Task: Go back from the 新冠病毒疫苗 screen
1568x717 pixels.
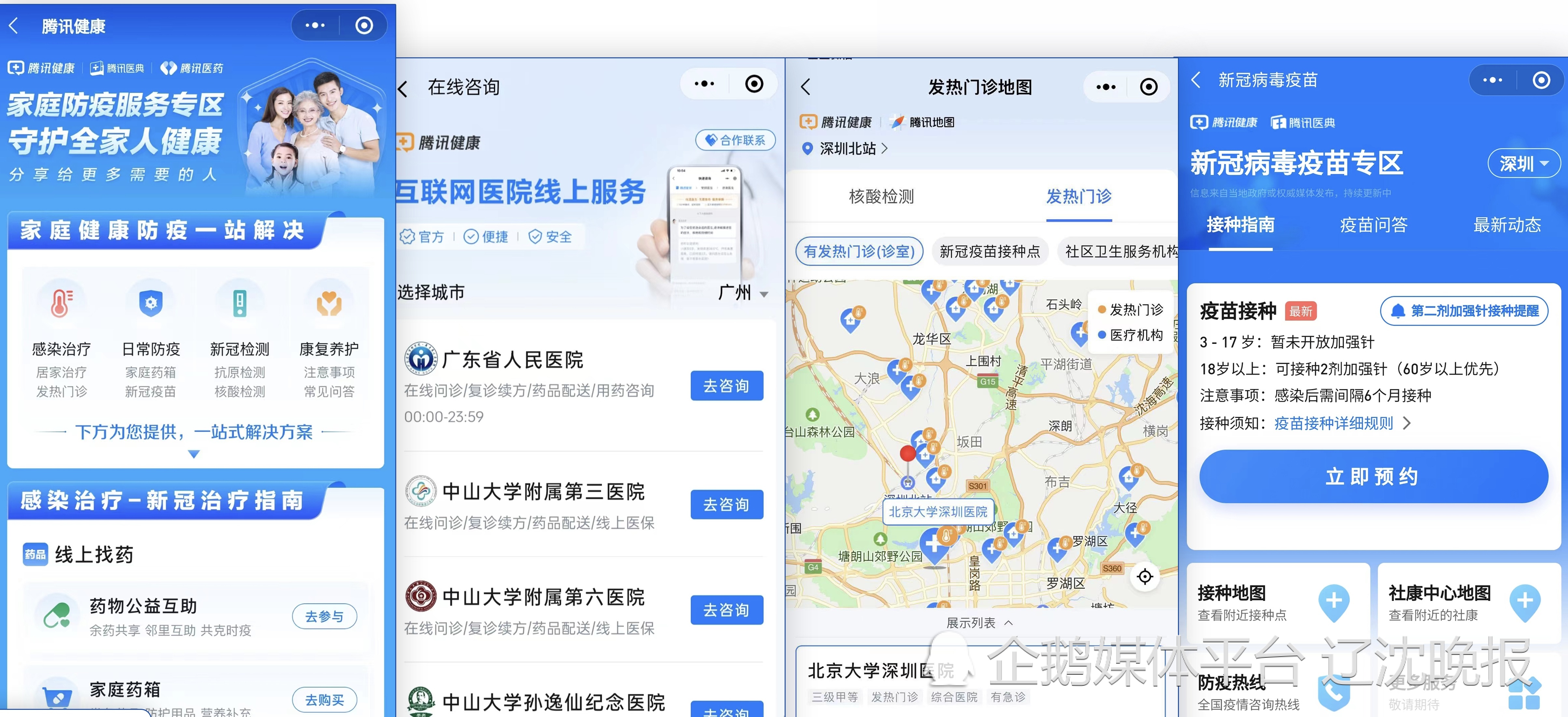Action: click(x=1196, y=80)
